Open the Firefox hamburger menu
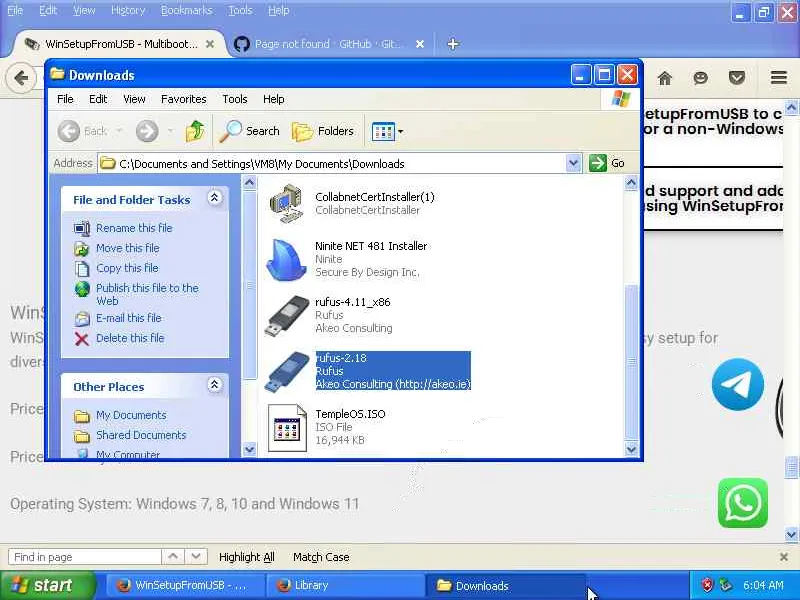This screenshot has height=600, width=800. point(779,78)
